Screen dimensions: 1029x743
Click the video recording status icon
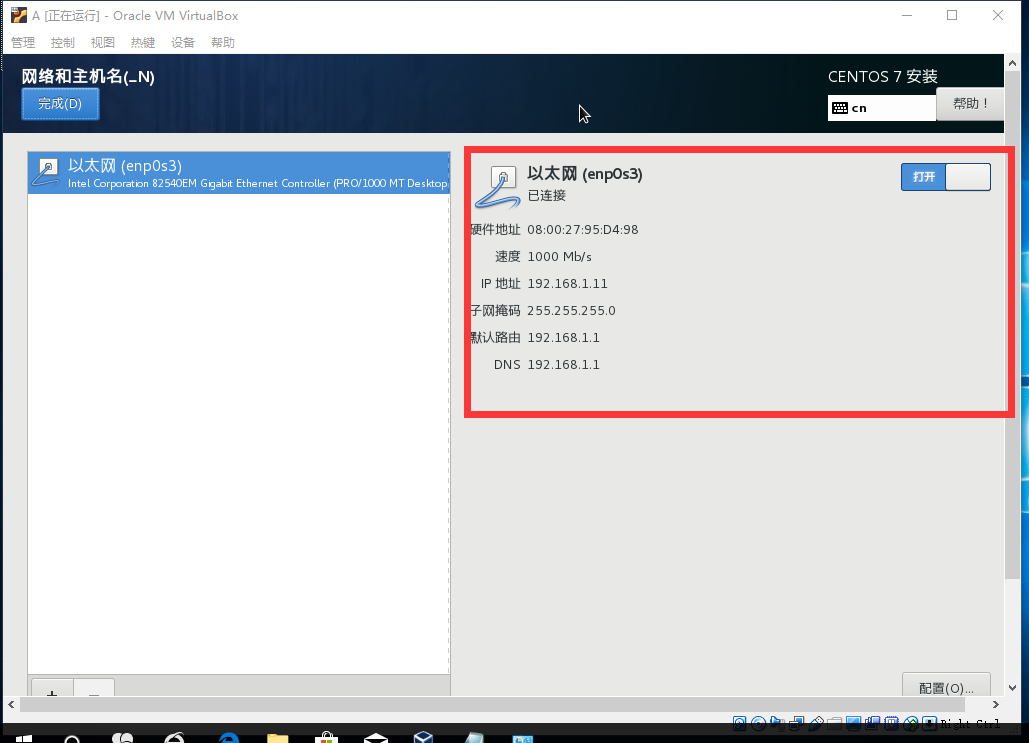click(872, 723)
